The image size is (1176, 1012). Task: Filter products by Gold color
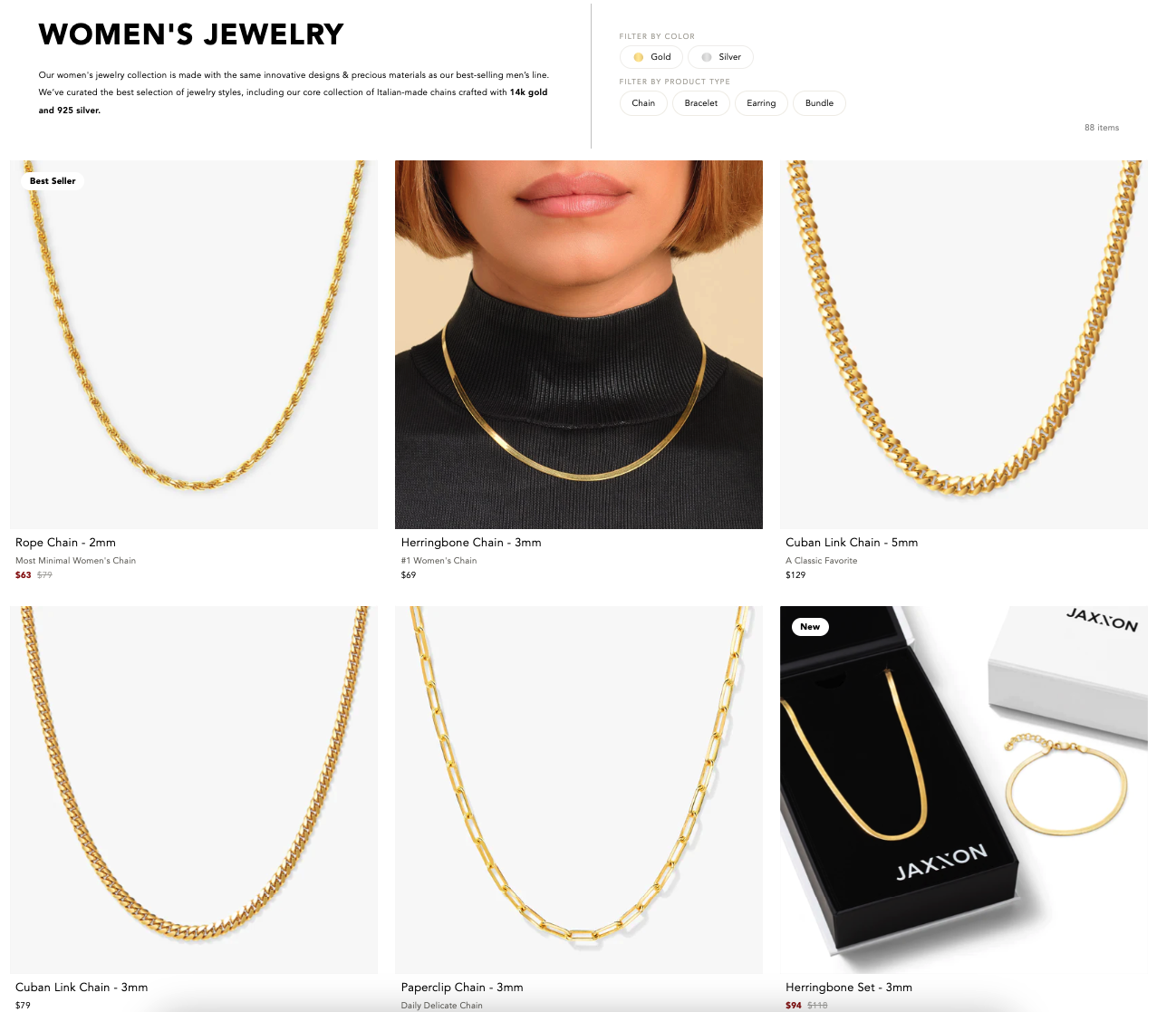651,57
